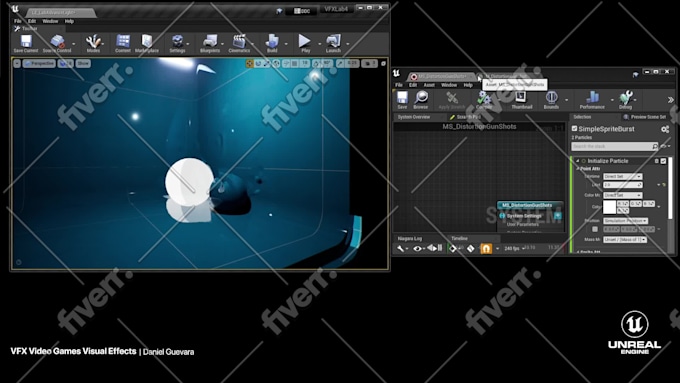Open the Position 'Simulation Position' dropdown
The width and height of the screenshot is (680, 383).
(x=625, y=221)
